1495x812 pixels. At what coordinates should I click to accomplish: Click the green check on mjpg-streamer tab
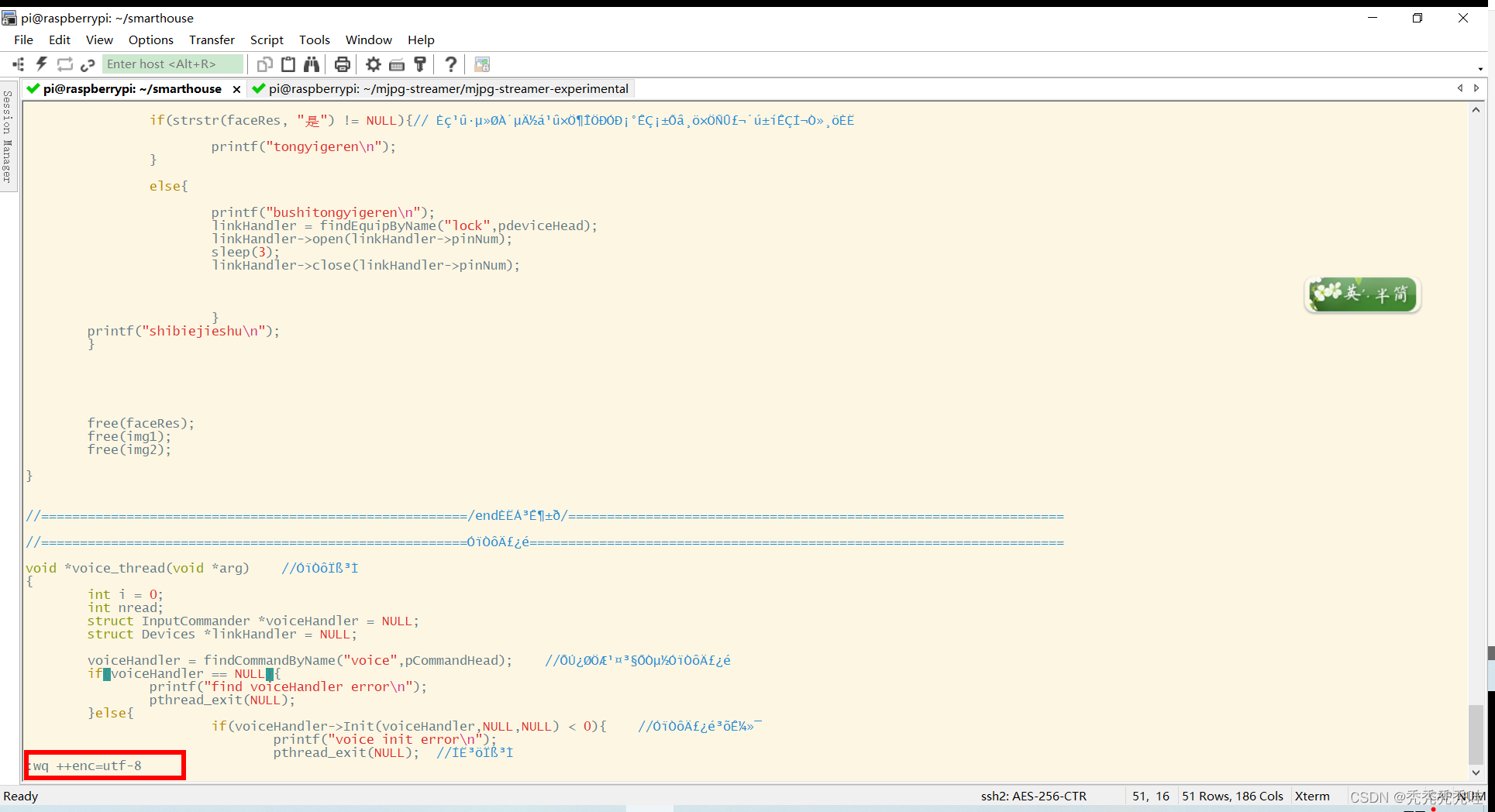tap(259, 88)
